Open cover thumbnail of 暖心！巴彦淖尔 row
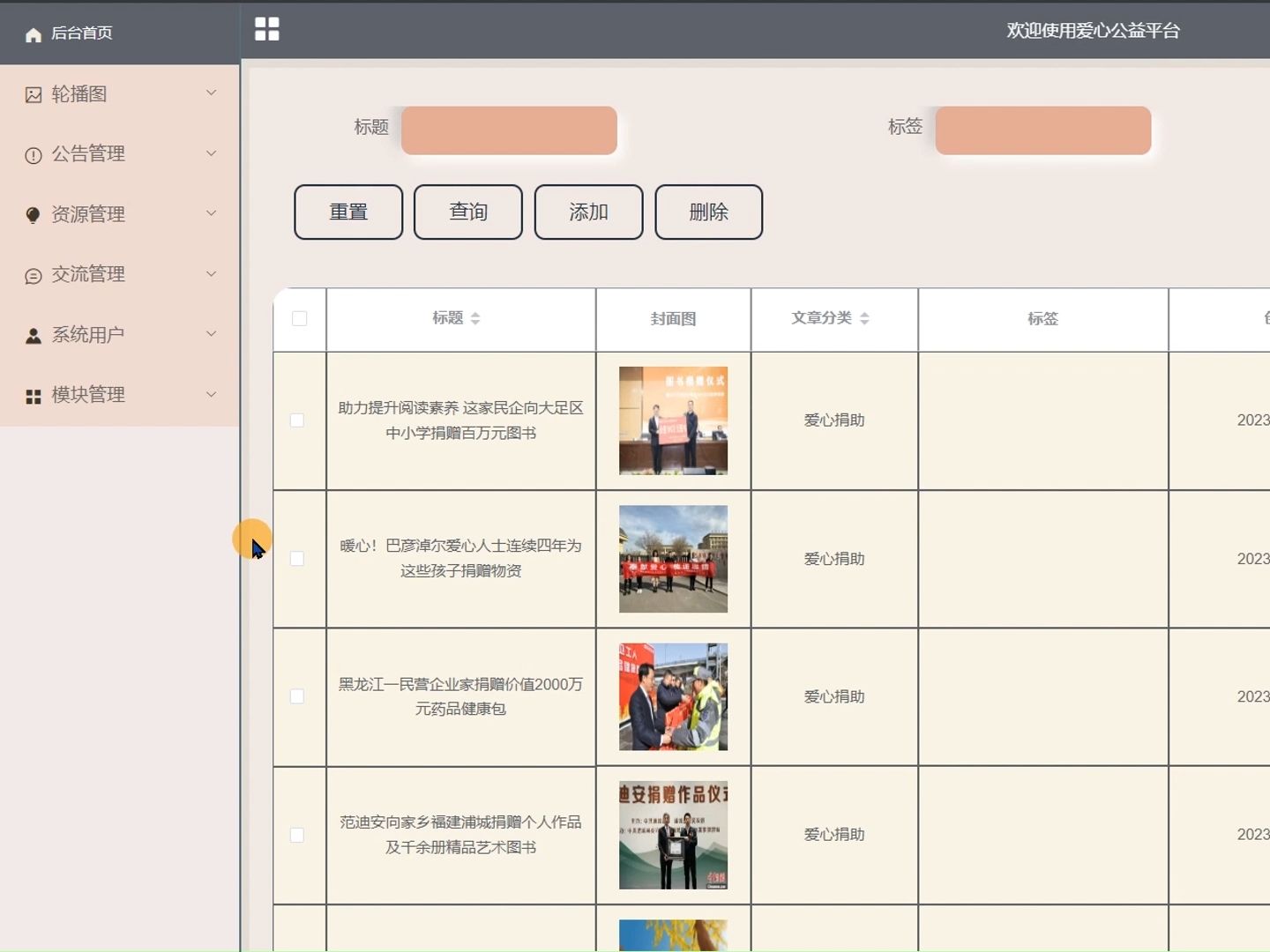 tap(673, 559)
